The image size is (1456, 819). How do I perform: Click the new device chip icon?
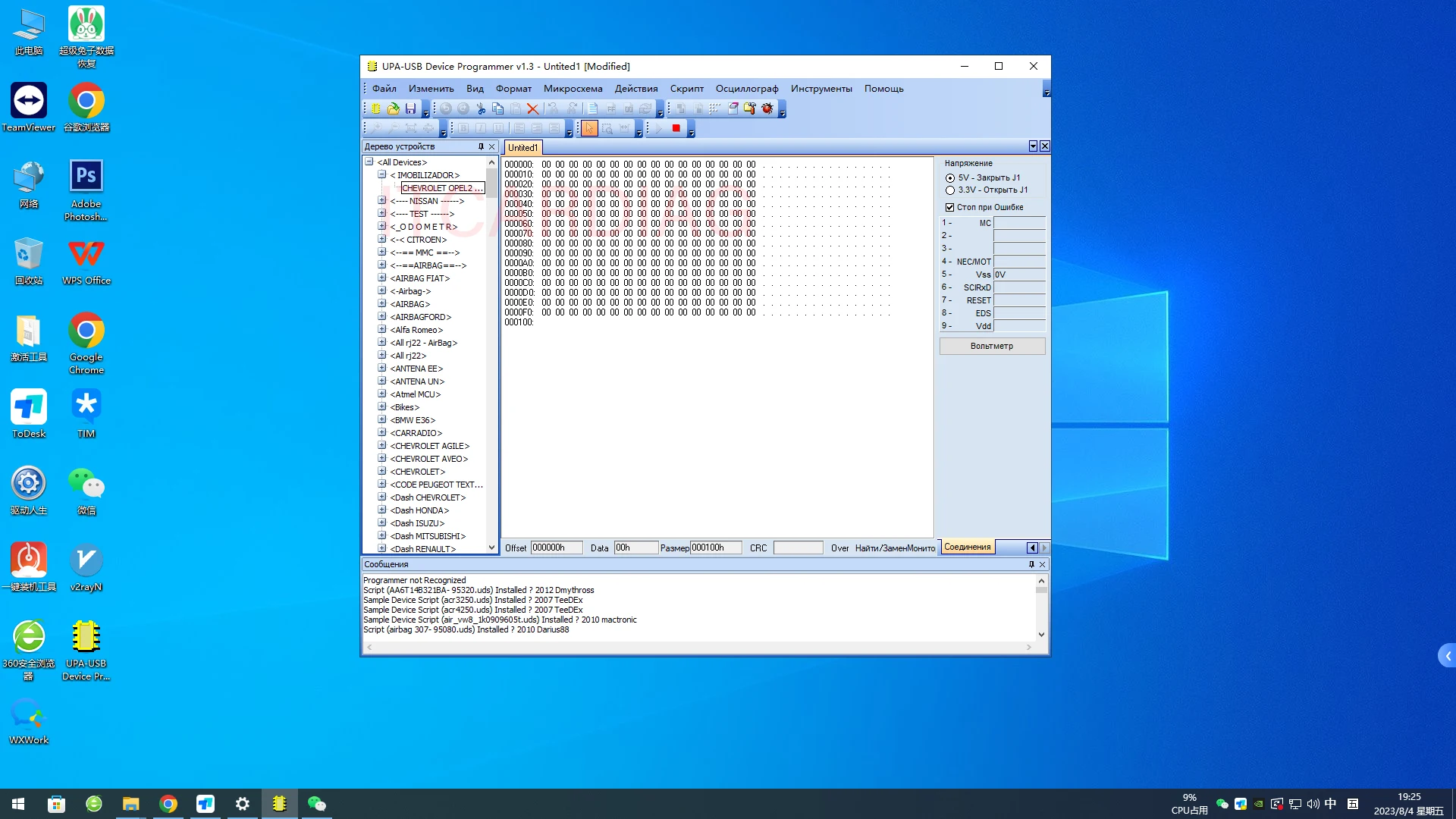pos(375,108)
